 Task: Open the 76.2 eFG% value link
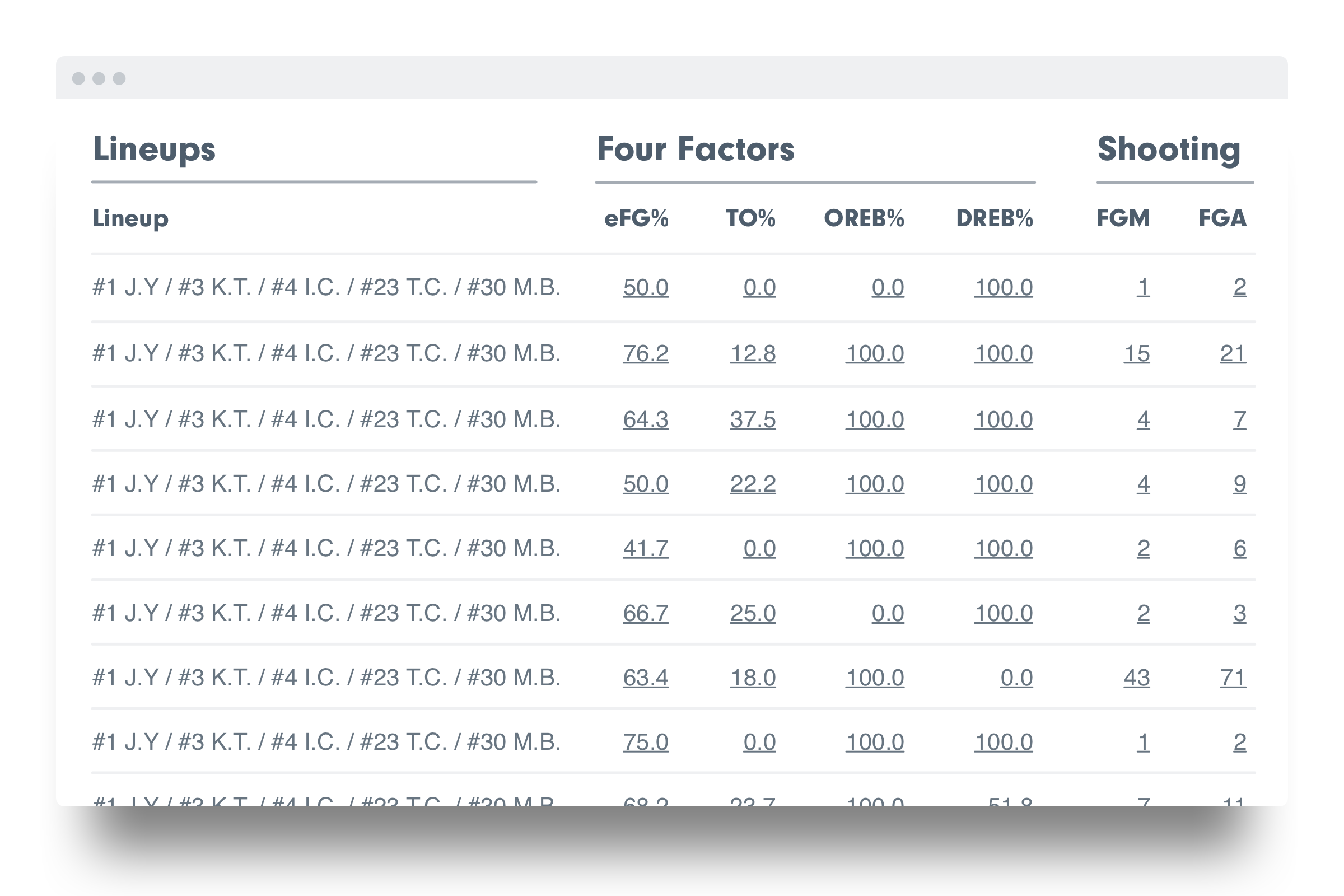coord(645,354)
